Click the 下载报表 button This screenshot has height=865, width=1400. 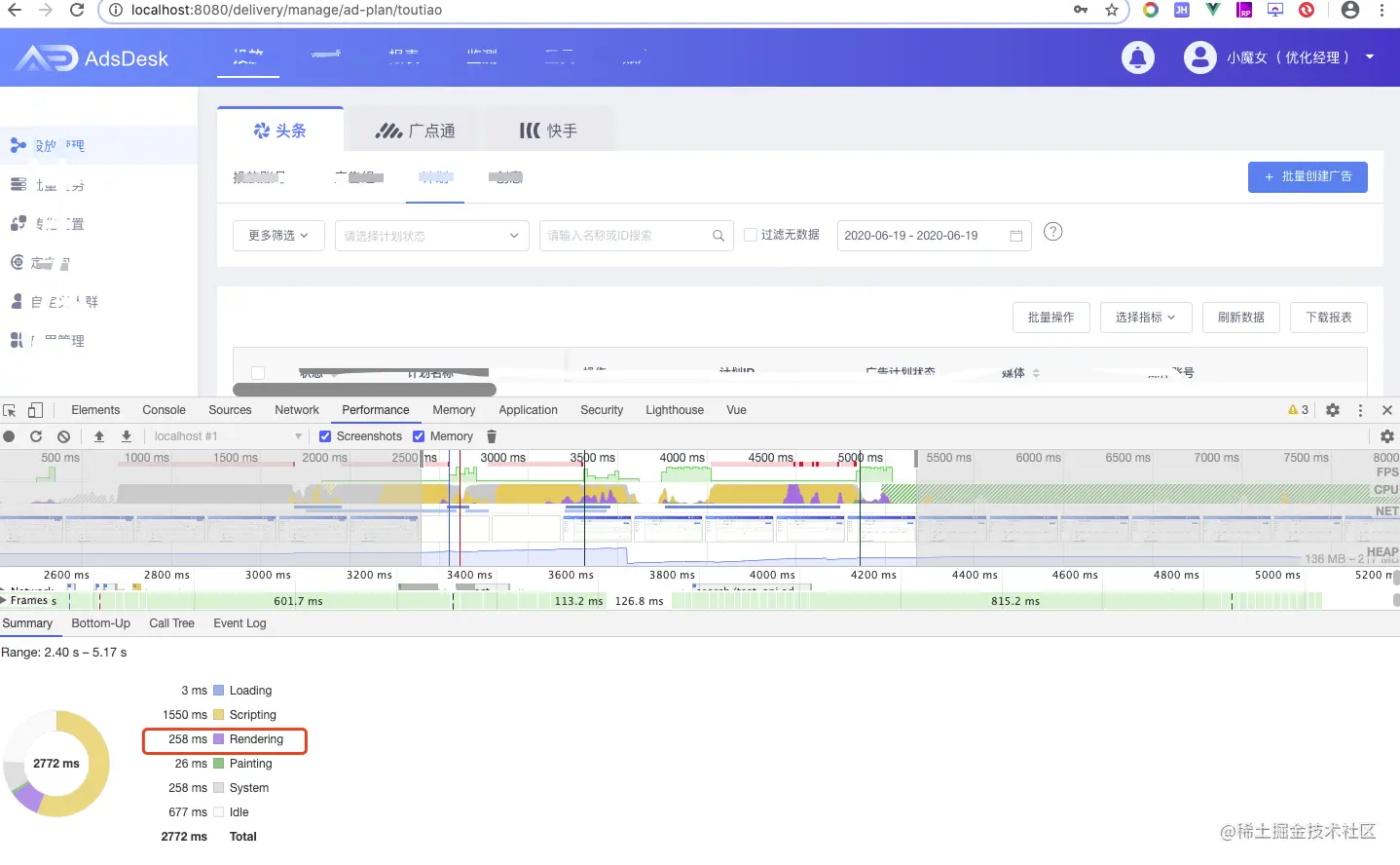click(1329, 318)
